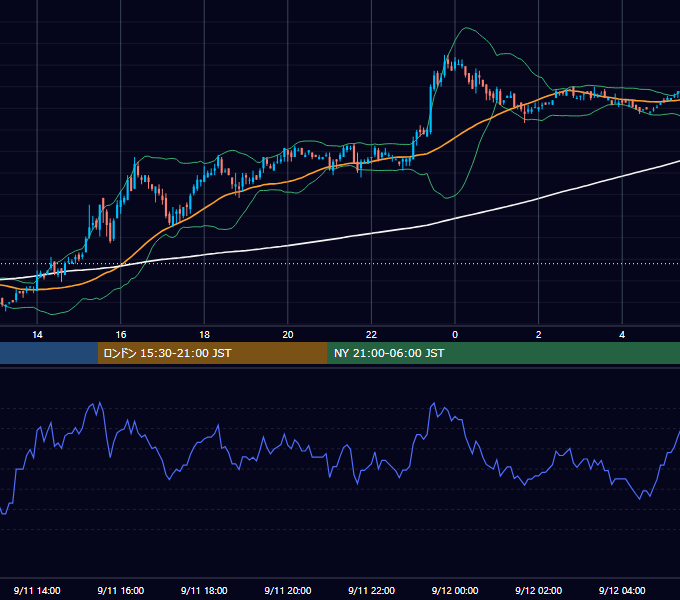Click the 9/11 16:00 indicator axis label

click(x=121, y=590)
